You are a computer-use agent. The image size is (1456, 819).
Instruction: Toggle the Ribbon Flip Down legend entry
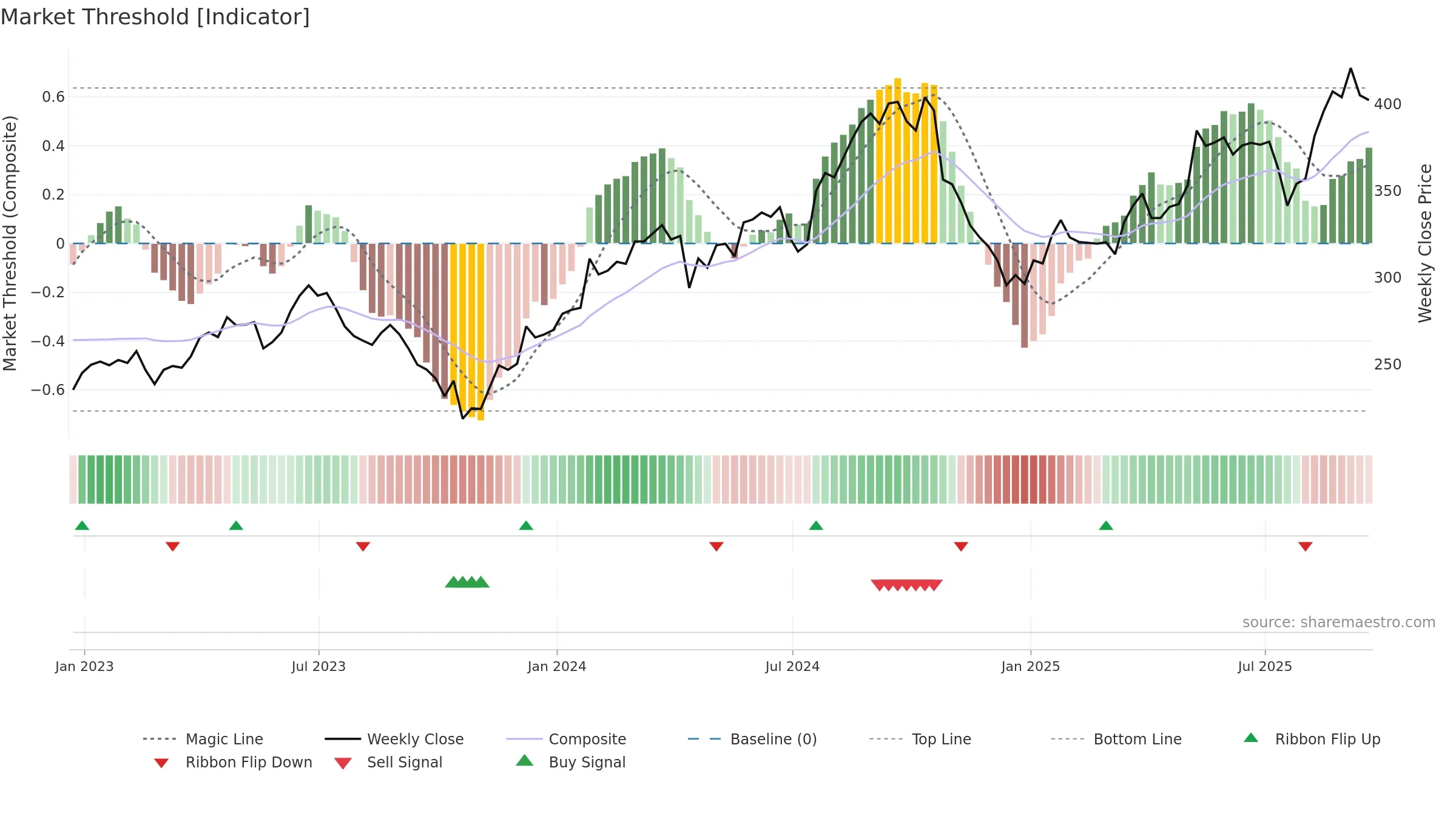(232, 762)
